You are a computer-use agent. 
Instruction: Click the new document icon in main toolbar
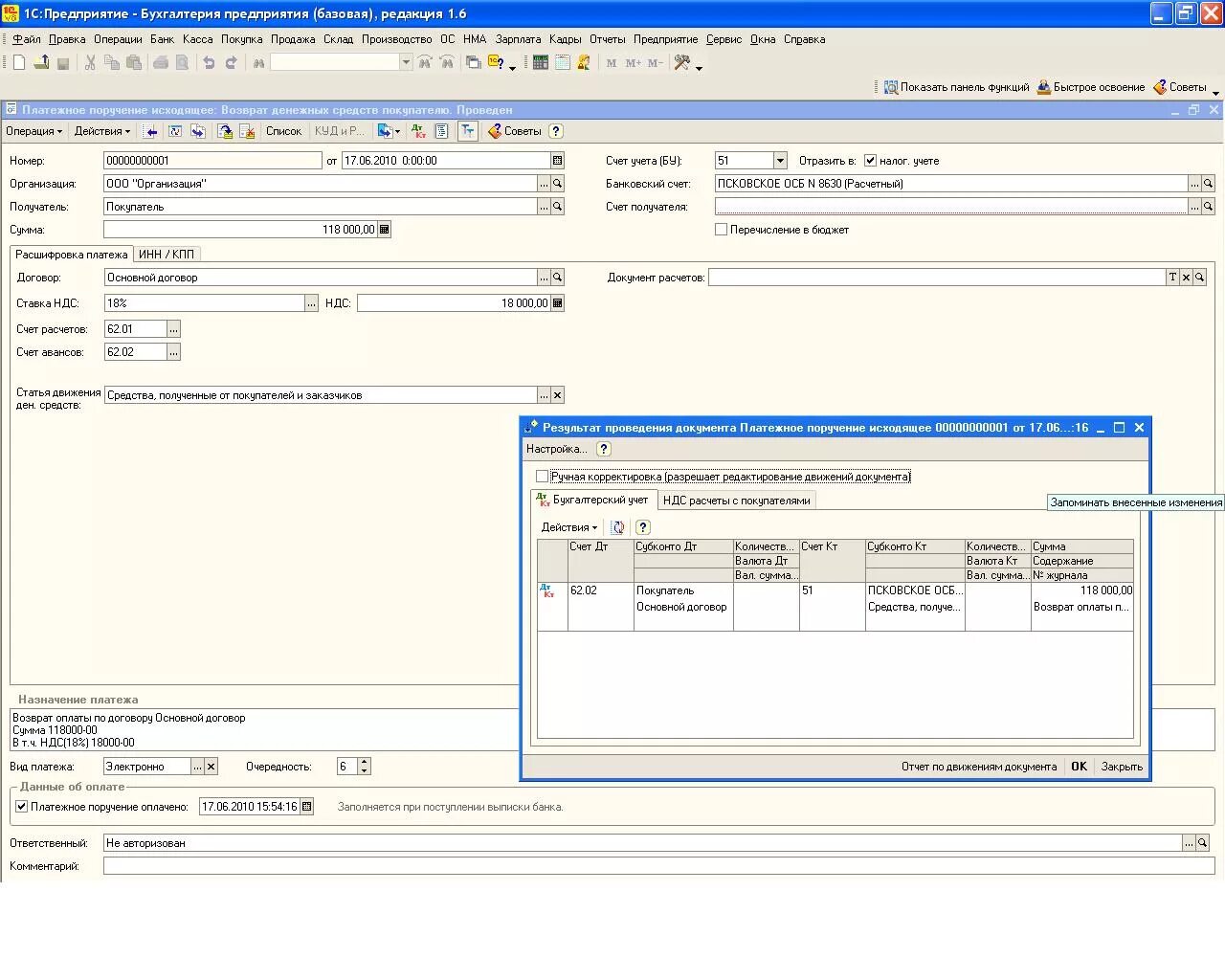[x=18, y=62]
